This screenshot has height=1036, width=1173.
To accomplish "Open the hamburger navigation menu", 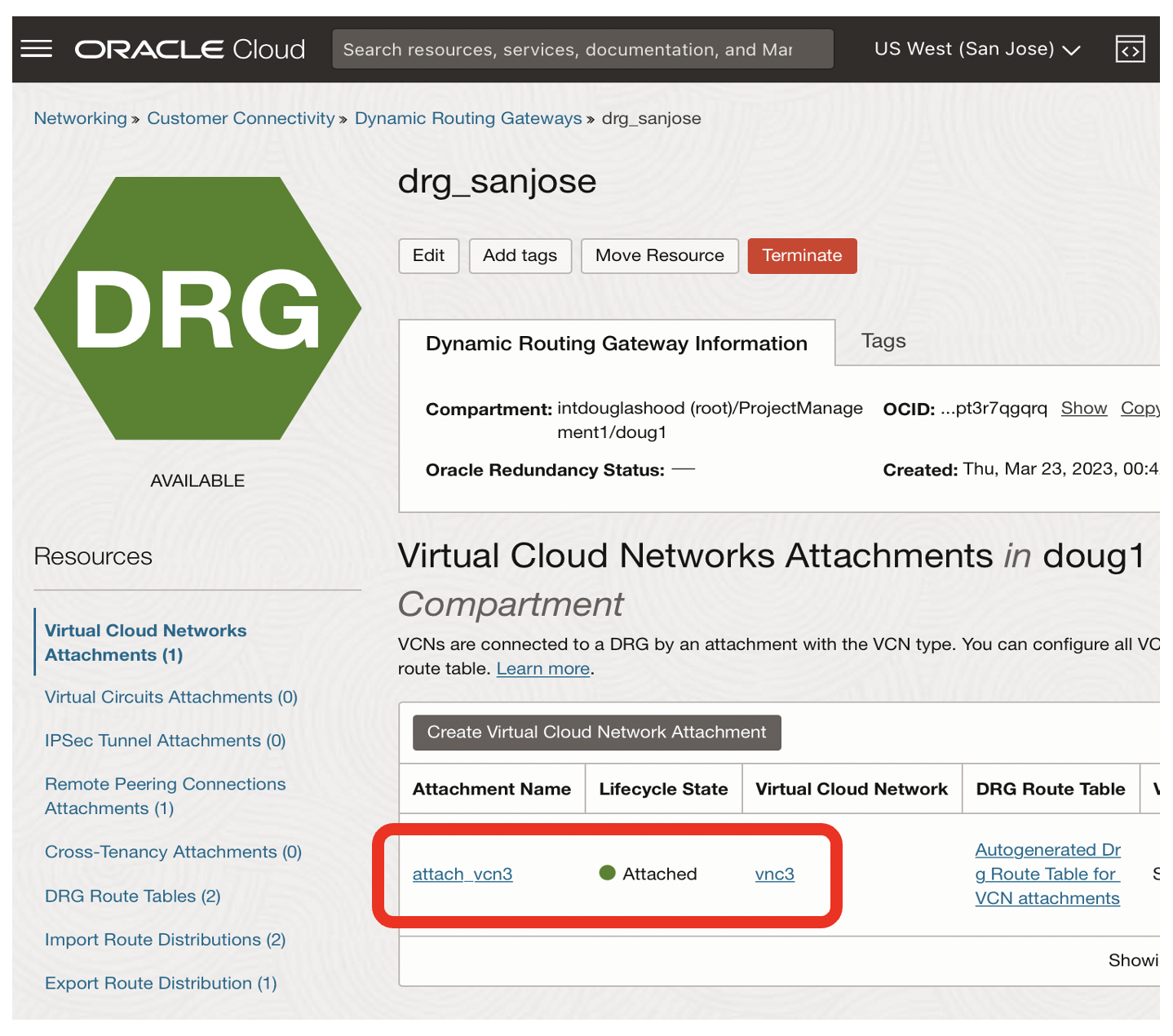I will (x=36, y=49).
